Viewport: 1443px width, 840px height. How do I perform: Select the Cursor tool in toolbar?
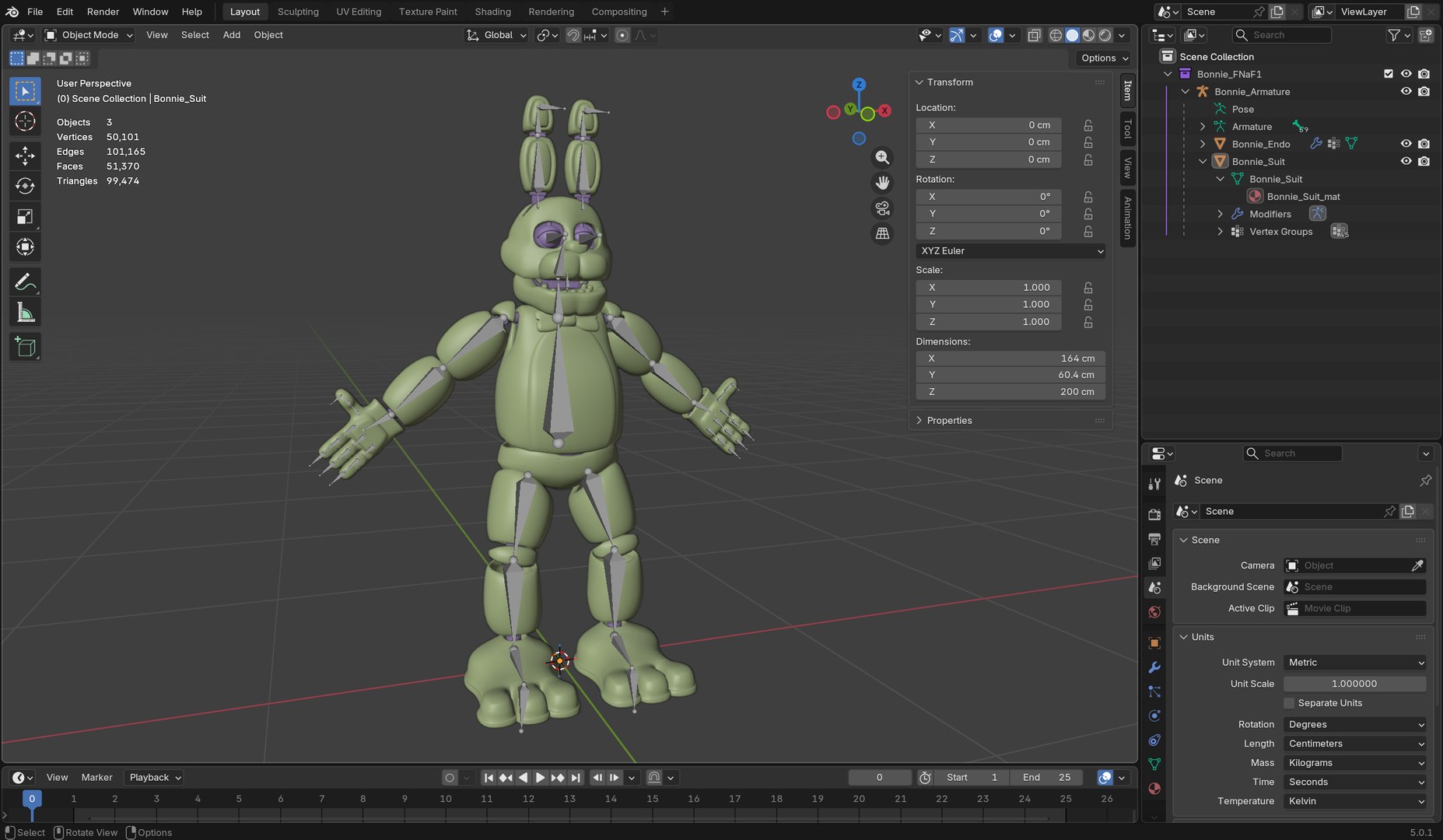[x=25, y=121]
